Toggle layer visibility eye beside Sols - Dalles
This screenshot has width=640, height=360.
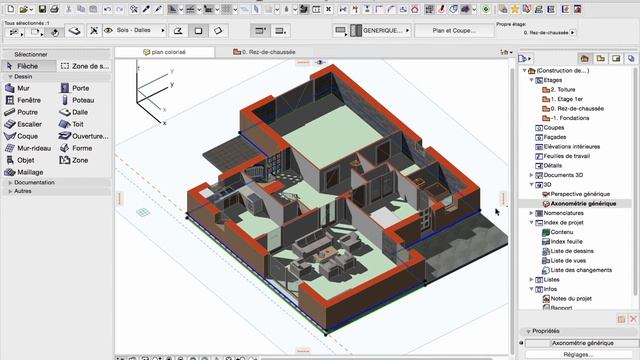[x=108, y=31]
